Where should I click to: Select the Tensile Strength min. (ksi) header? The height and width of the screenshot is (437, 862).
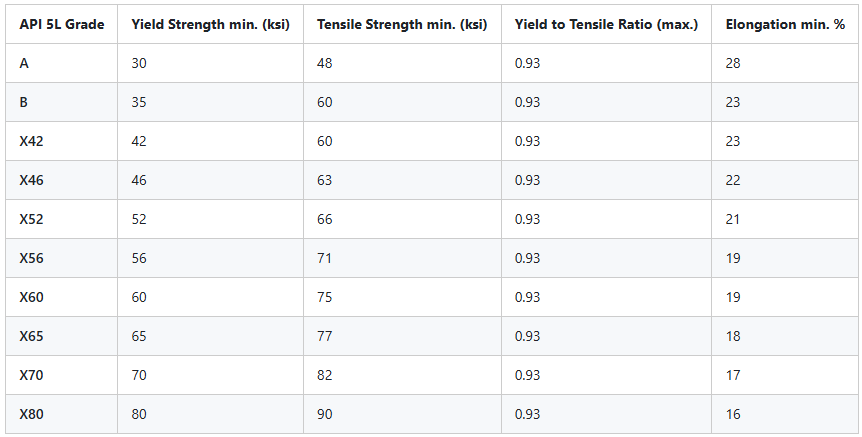tap(402, 24)
